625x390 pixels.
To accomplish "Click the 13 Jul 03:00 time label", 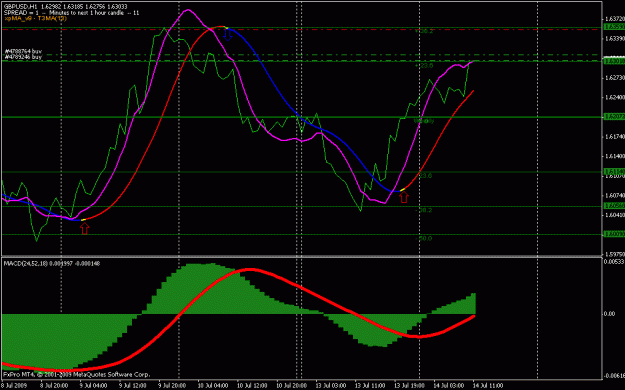I will point(331,386).
